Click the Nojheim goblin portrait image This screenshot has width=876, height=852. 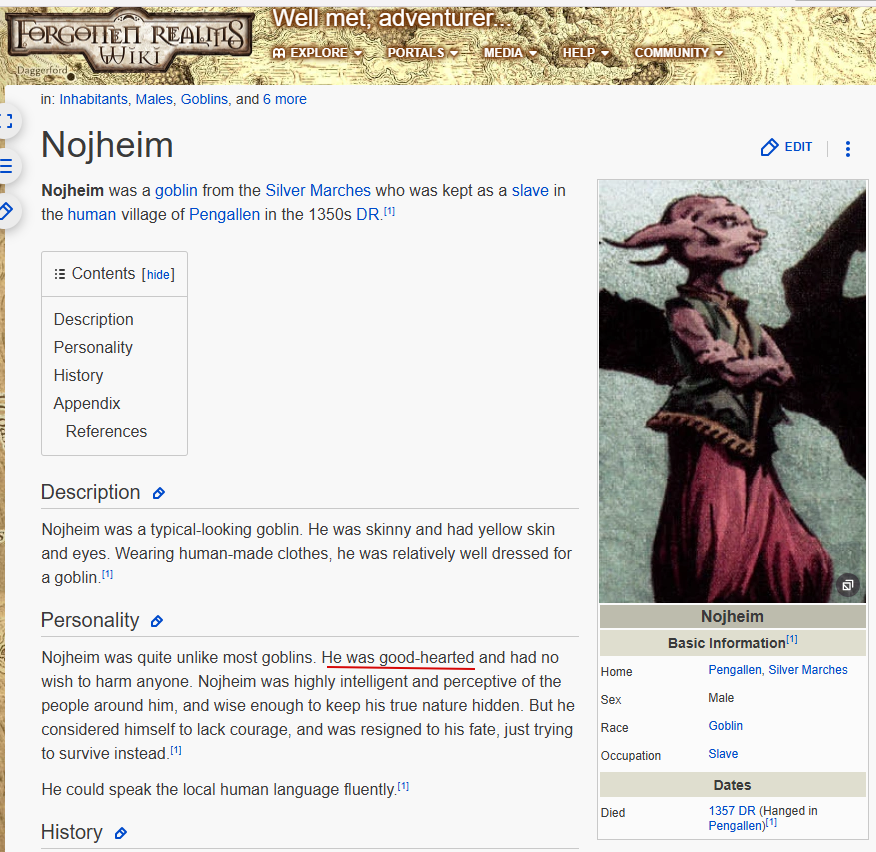[x=732, y=390]
